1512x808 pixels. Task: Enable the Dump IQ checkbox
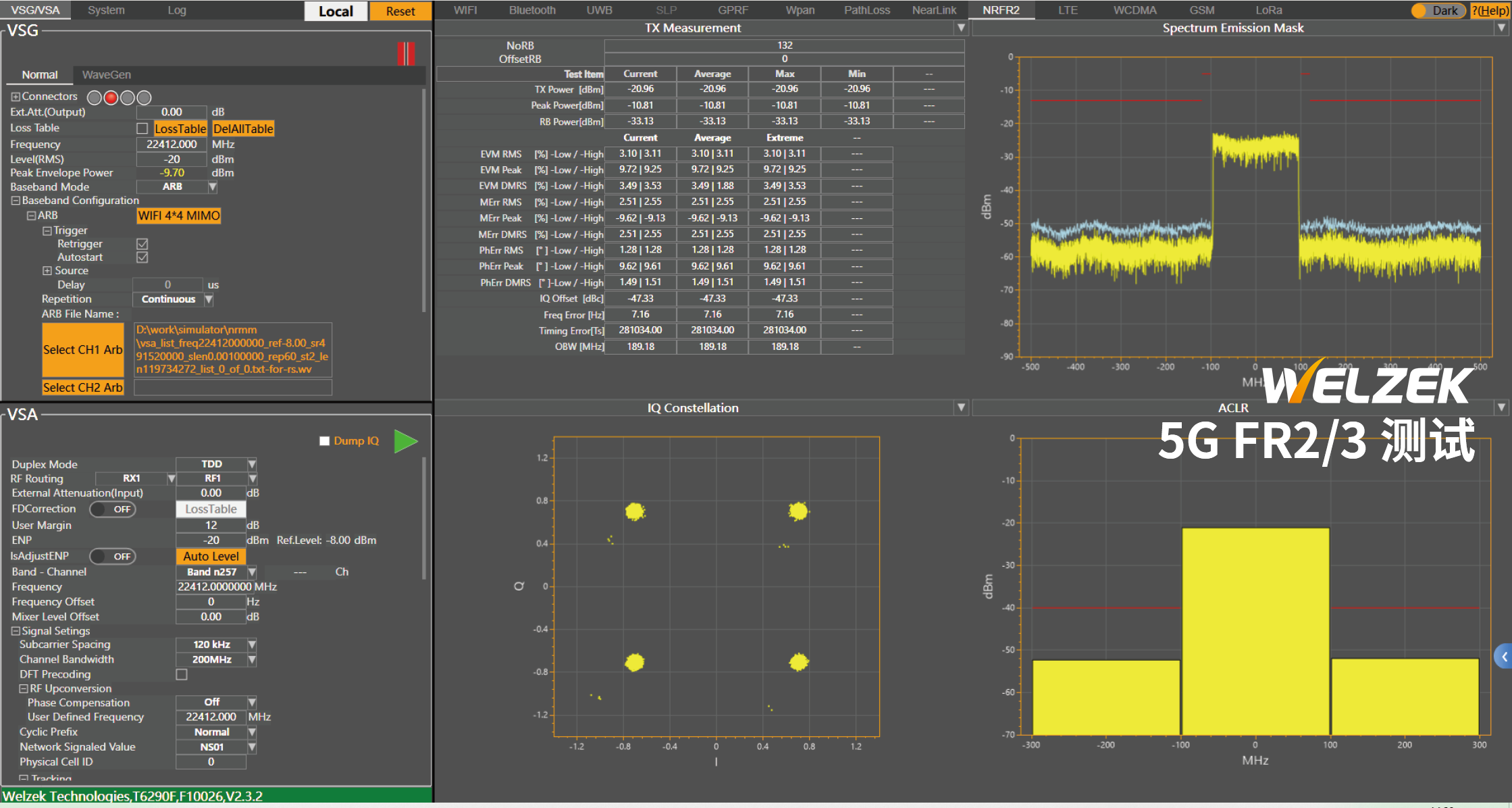(325, 440)
